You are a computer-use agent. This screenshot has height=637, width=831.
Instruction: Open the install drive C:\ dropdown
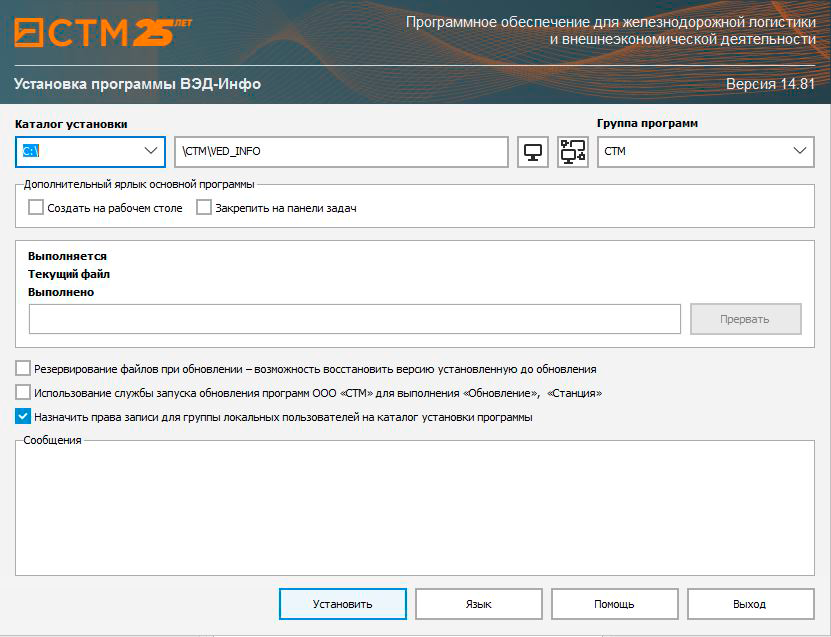(x=90, y=152)
